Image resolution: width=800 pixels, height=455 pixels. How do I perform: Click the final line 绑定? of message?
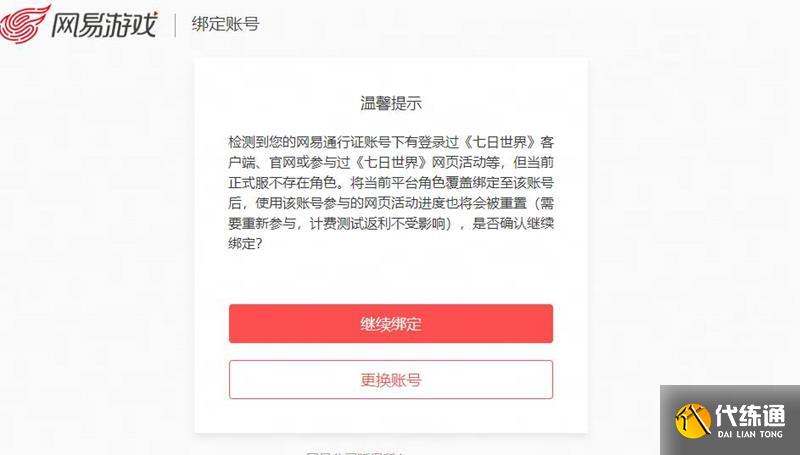click(245, 244)
